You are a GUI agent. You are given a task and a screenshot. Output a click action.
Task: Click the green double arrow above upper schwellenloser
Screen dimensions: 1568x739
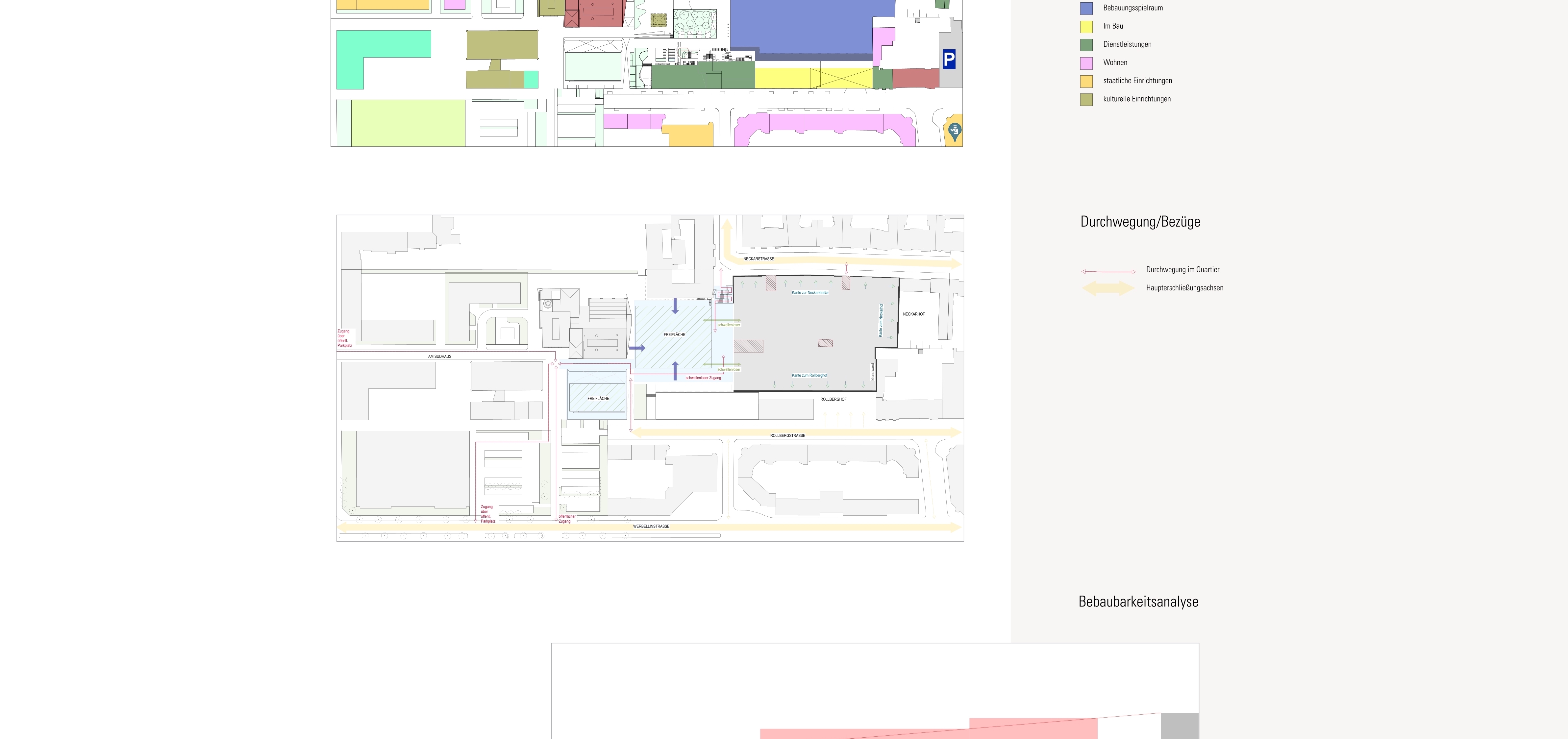tap(722, 320)
